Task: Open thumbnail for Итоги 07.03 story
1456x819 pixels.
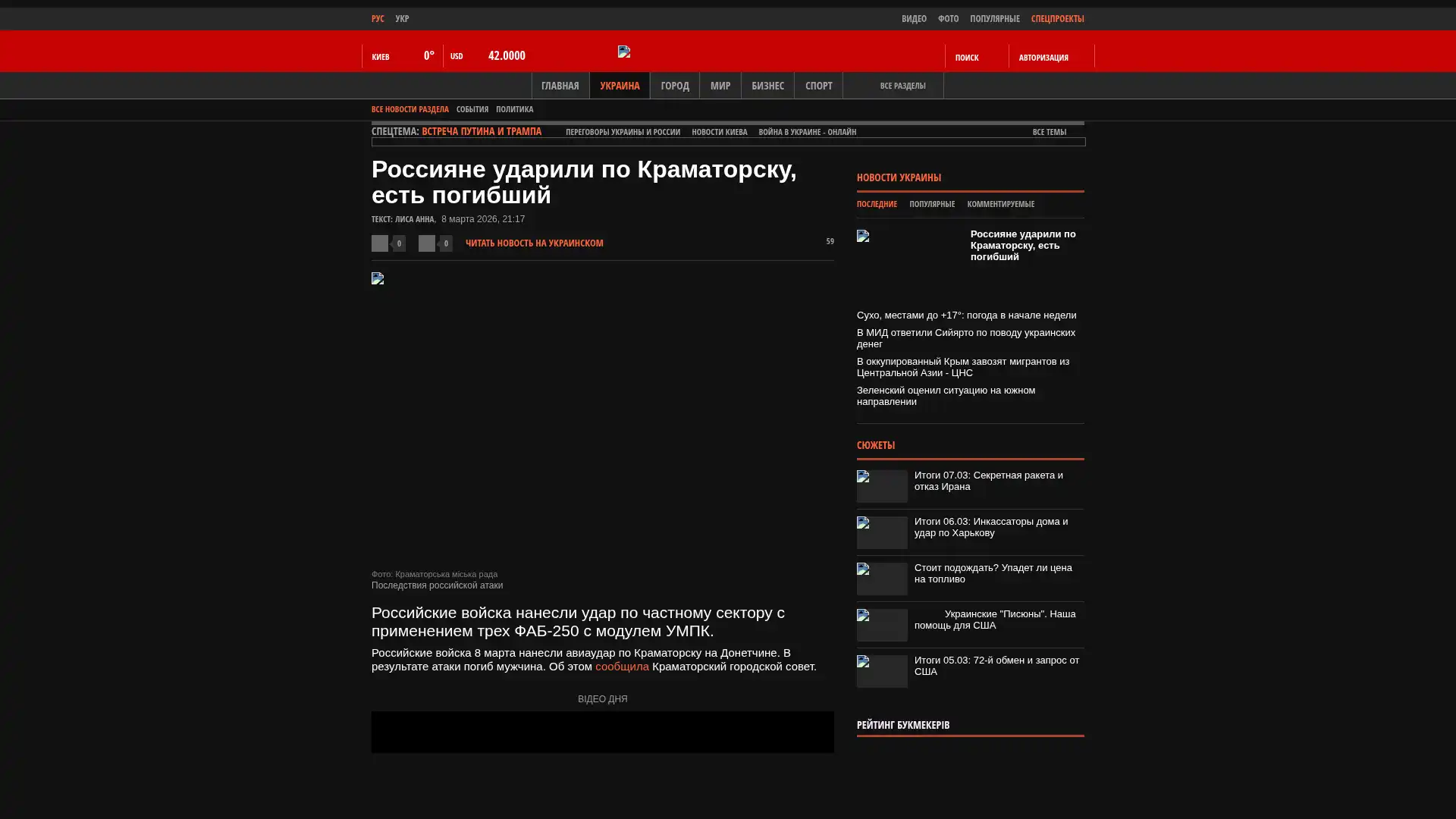Action: 882,486
